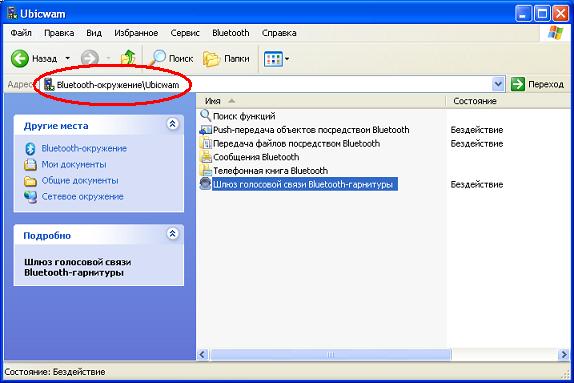
Task: Toggle the Папки folders pane button
Action: (226, 59)
